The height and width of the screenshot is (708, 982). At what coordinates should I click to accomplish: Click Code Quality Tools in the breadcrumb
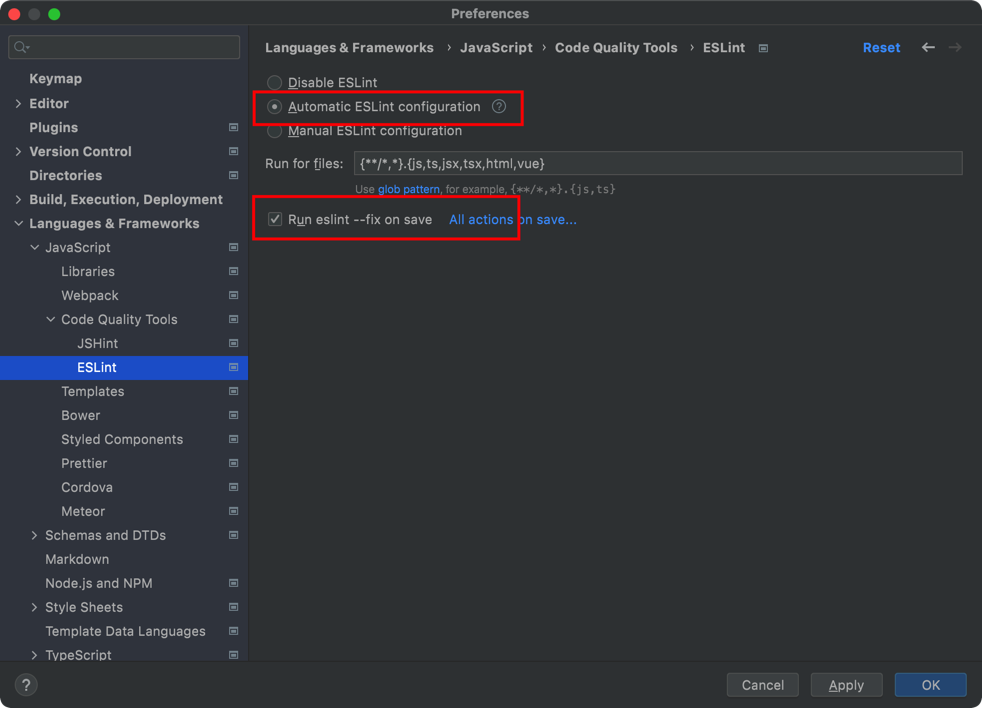click(x=616, y=48)
